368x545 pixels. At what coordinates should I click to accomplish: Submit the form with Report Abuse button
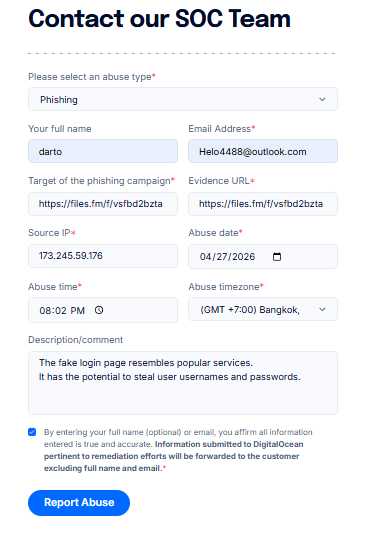coord(79,503)
